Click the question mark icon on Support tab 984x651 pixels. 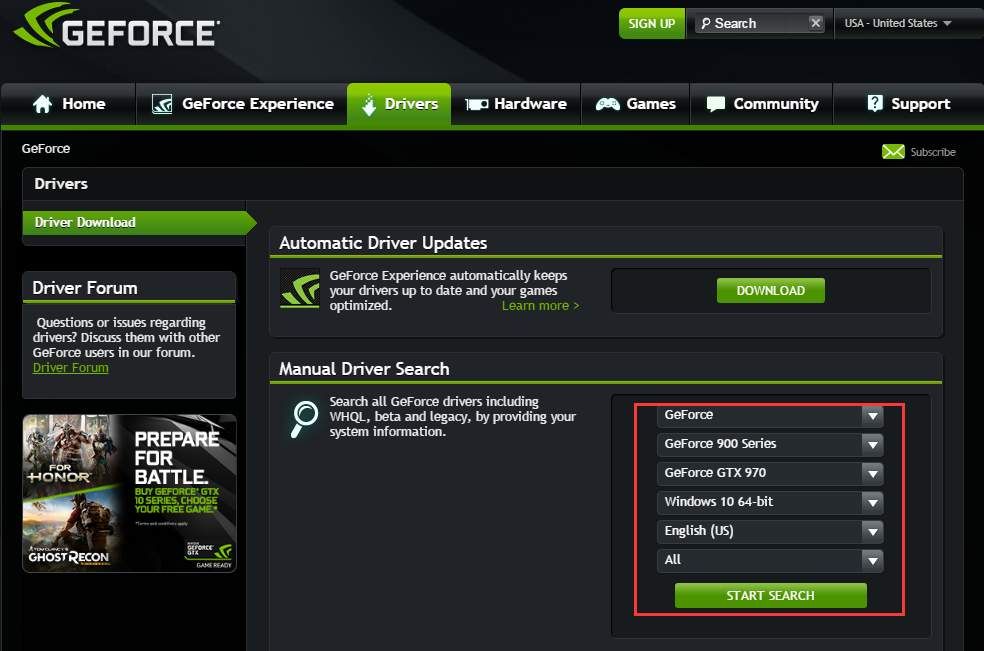875,104
